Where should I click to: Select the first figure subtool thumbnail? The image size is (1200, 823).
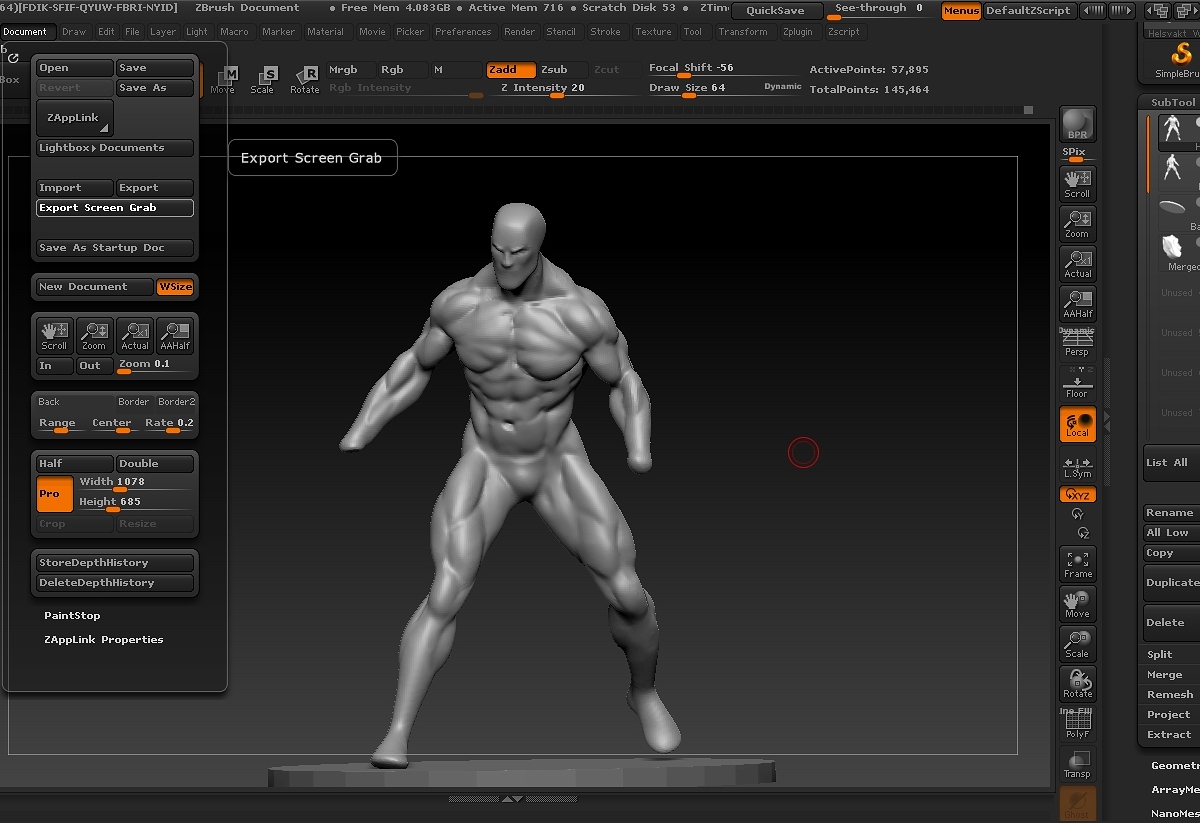pyautogui.click(x=1174, y=131)
